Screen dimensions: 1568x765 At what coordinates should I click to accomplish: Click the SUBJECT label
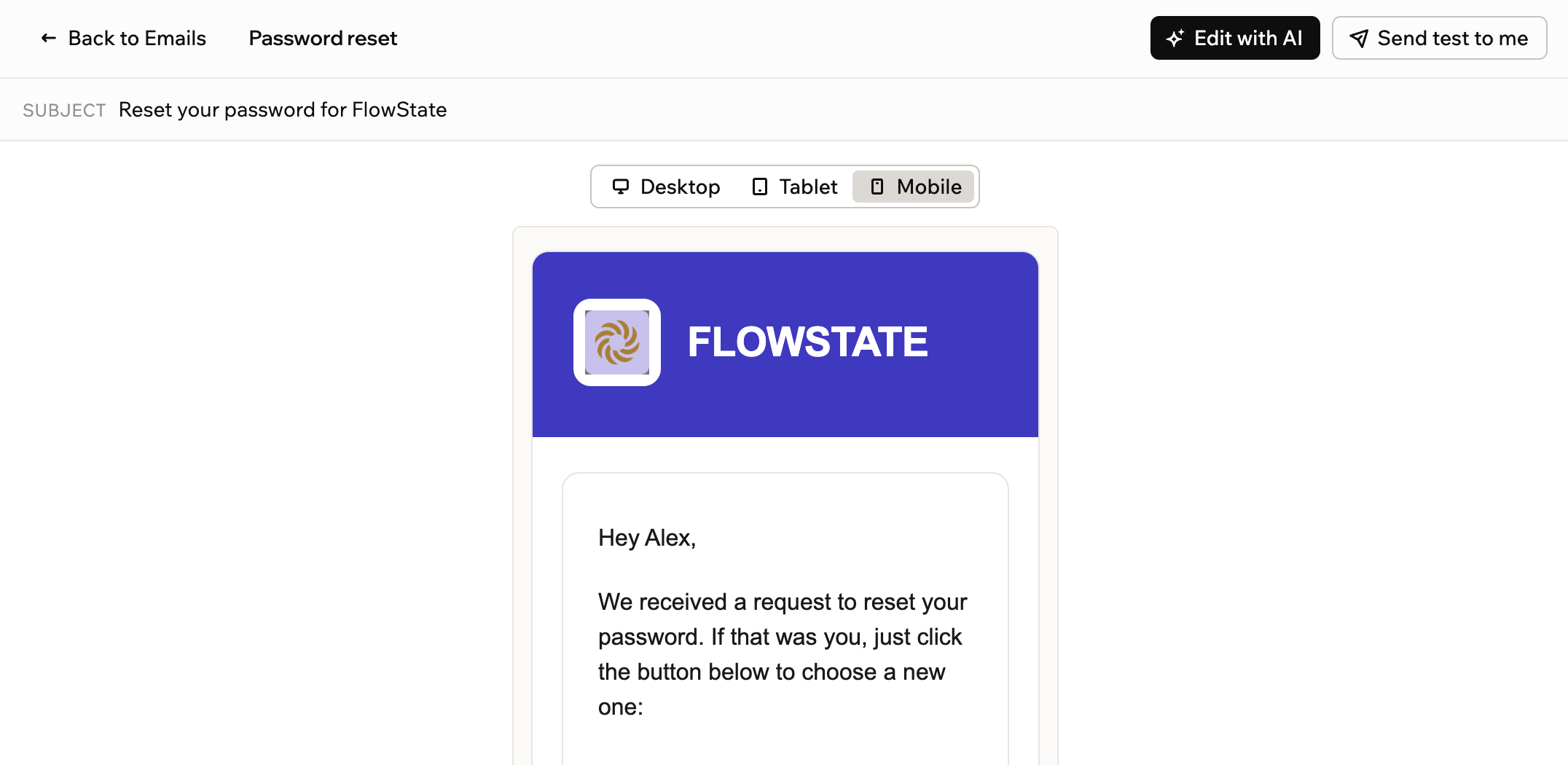coord(64,110)
